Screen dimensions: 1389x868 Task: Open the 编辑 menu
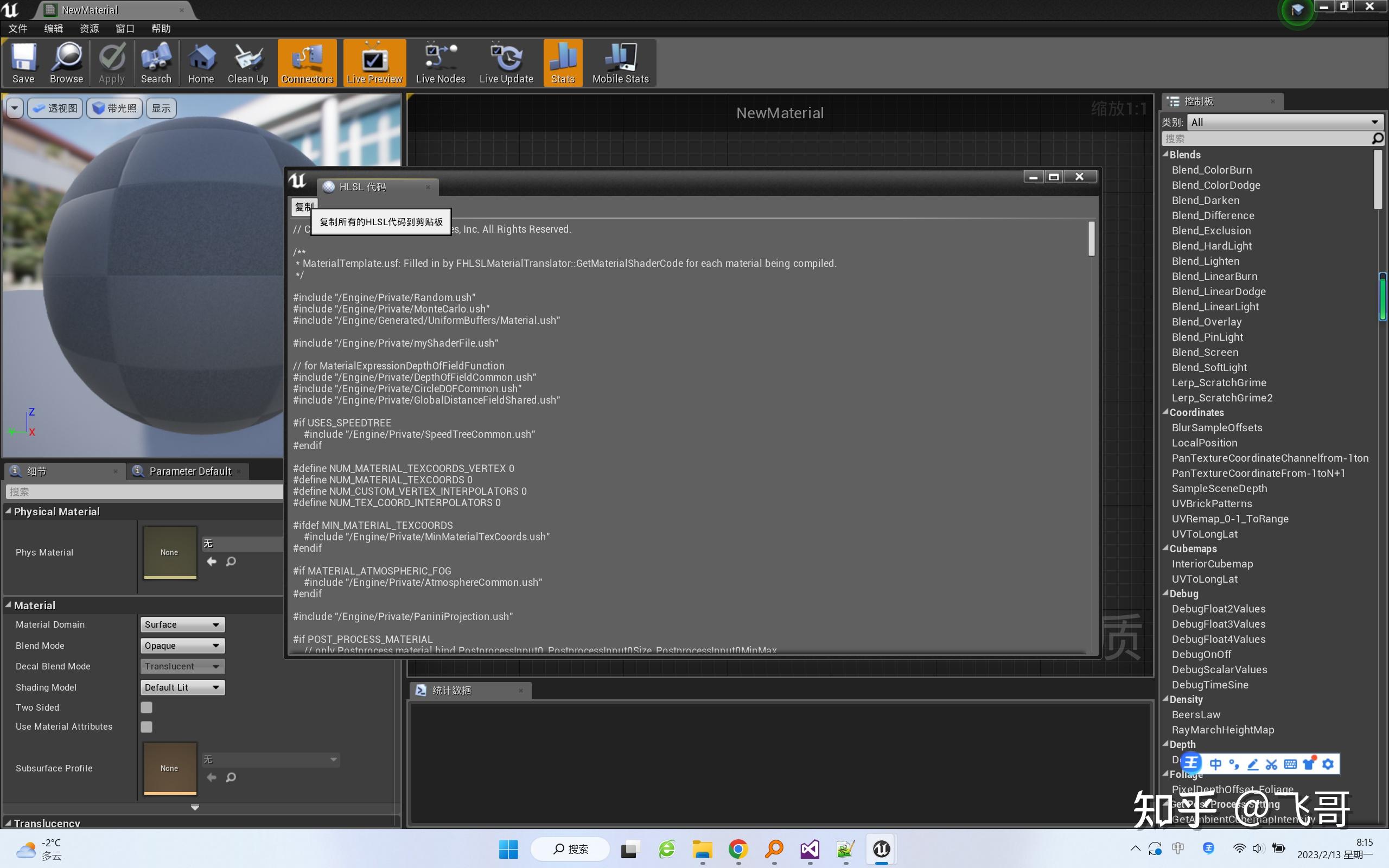[53, 28]
